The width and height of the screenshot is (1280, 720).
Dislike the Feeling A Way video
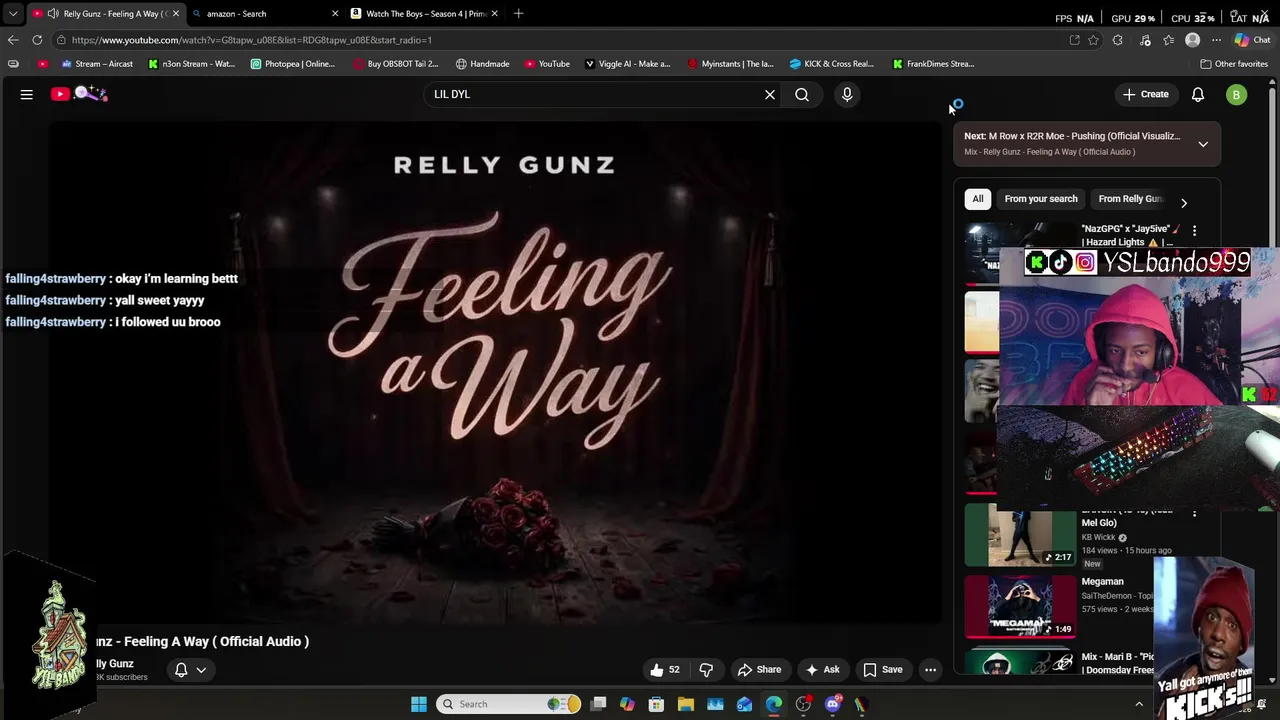[706, 670]
